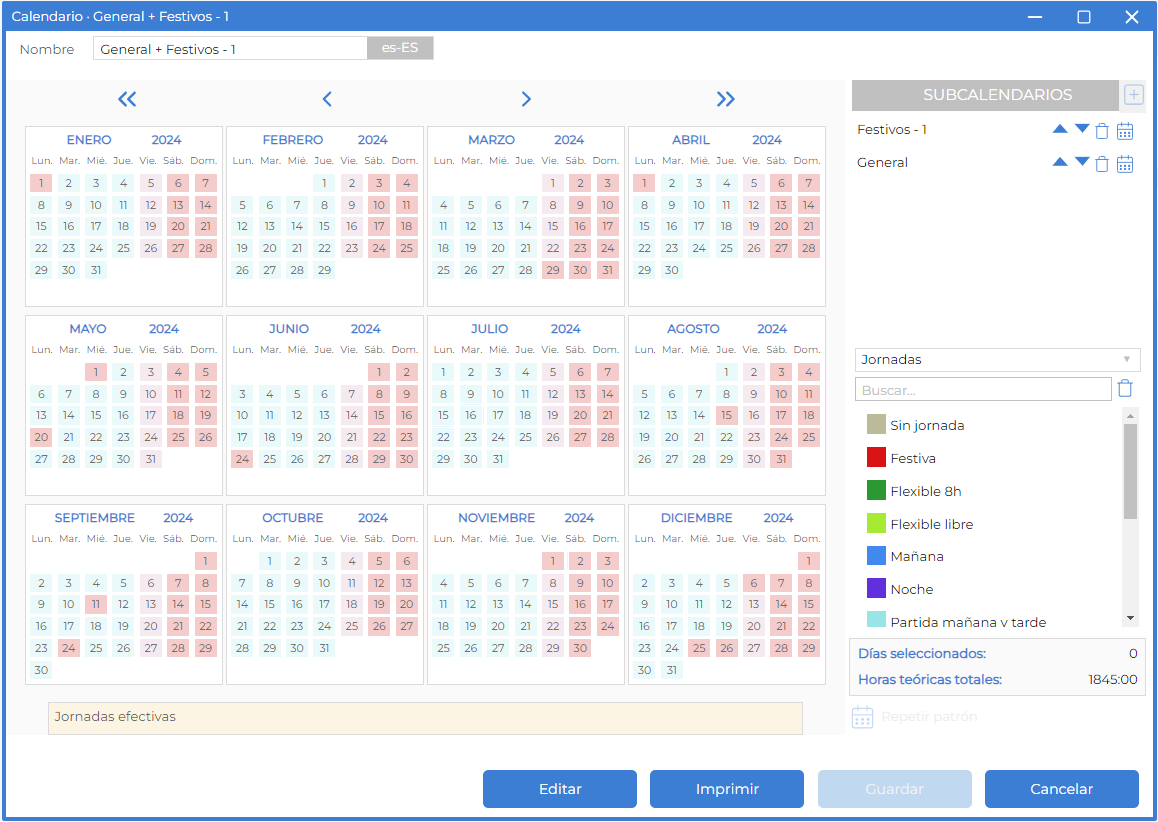Cancel the calendar dialog
Screen dimensions: 1158x822
click(1061, 789)
